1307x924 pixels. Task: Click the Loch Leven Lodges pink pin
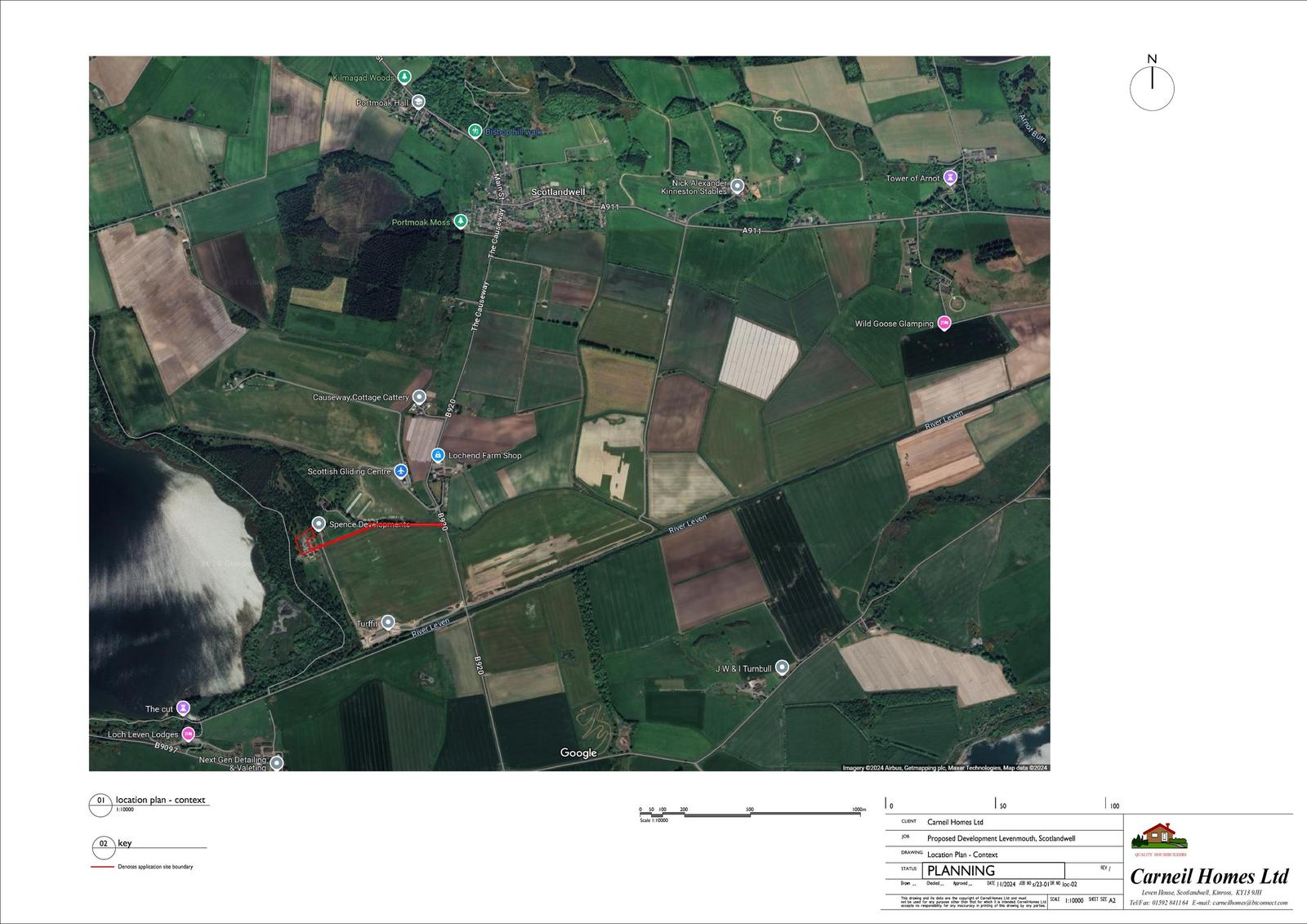(189, 734)
